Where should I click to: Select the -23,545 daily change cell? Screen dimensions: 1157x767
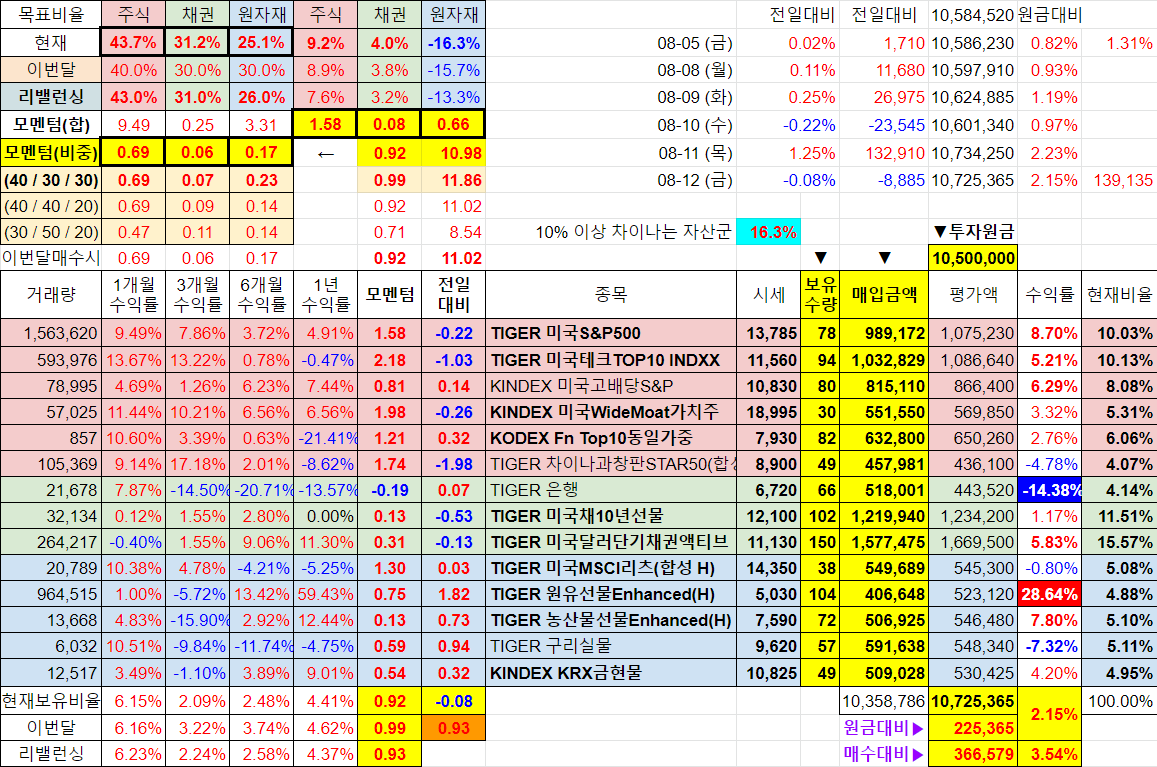tap(884, 125)
